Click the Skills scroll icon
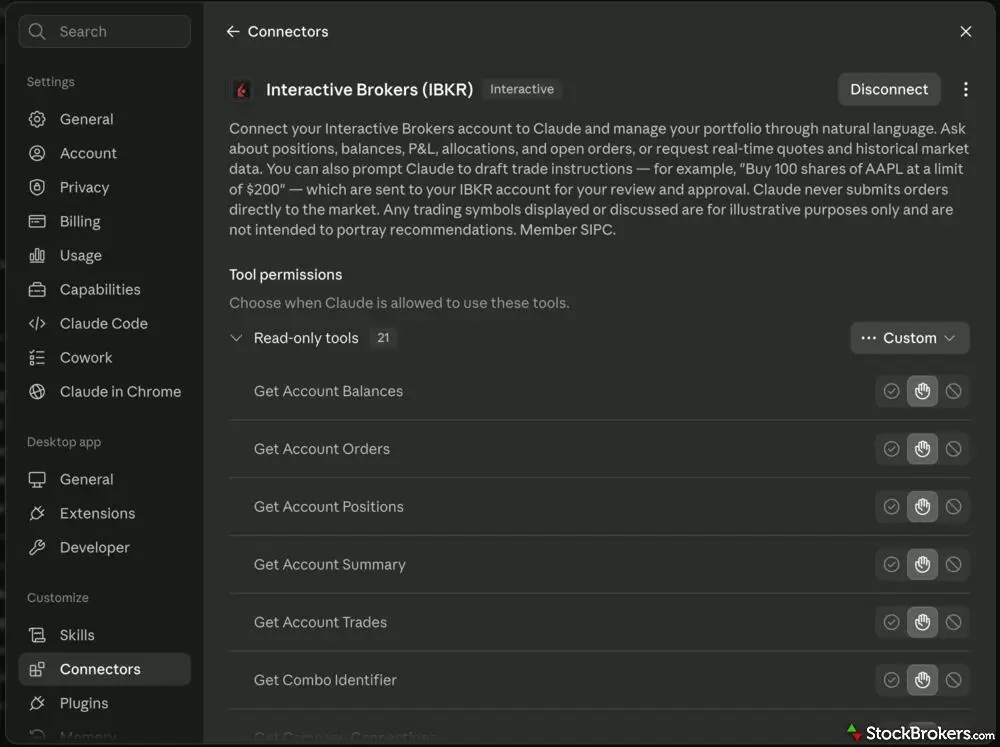This screenshot has height=747, width=1000. [37, 635]
